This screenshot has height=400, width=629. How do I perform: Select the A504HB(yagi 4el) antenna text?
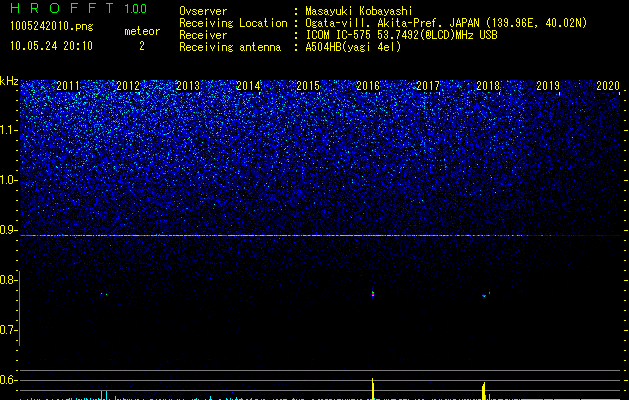(353, 47)
